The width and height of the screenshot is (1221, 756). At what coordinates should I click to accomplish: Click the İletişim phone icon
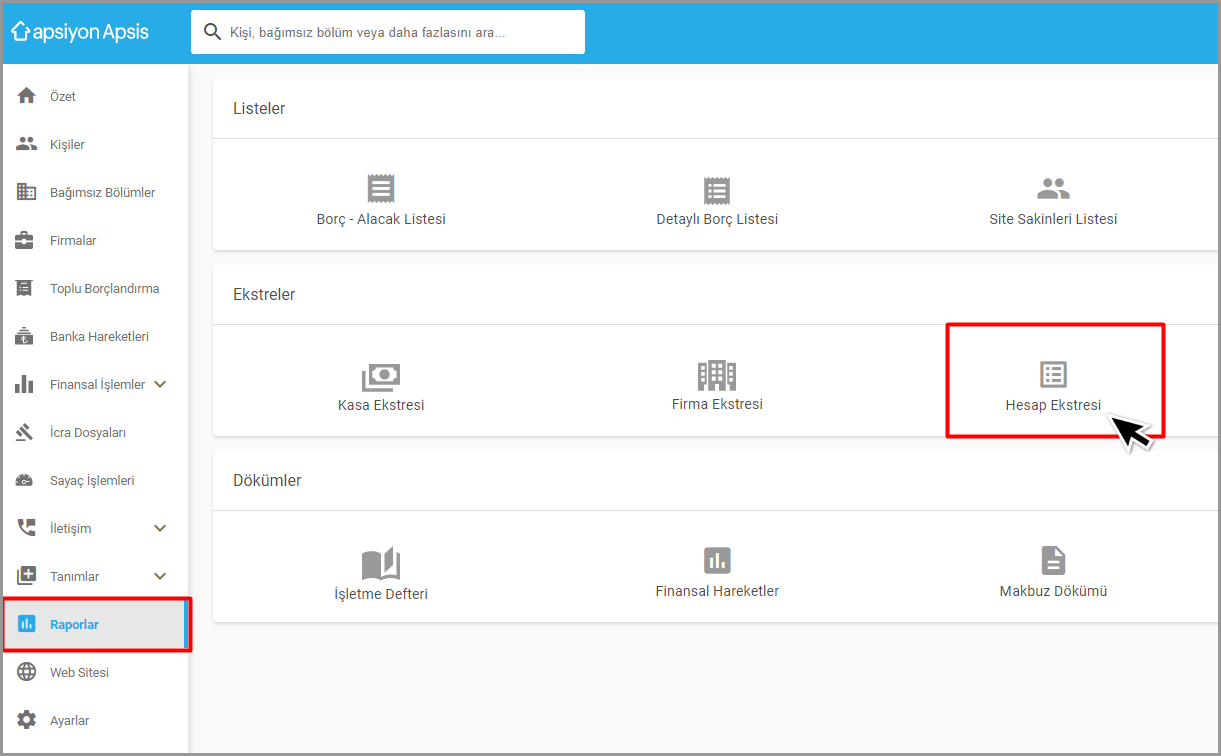coord(26,528)
